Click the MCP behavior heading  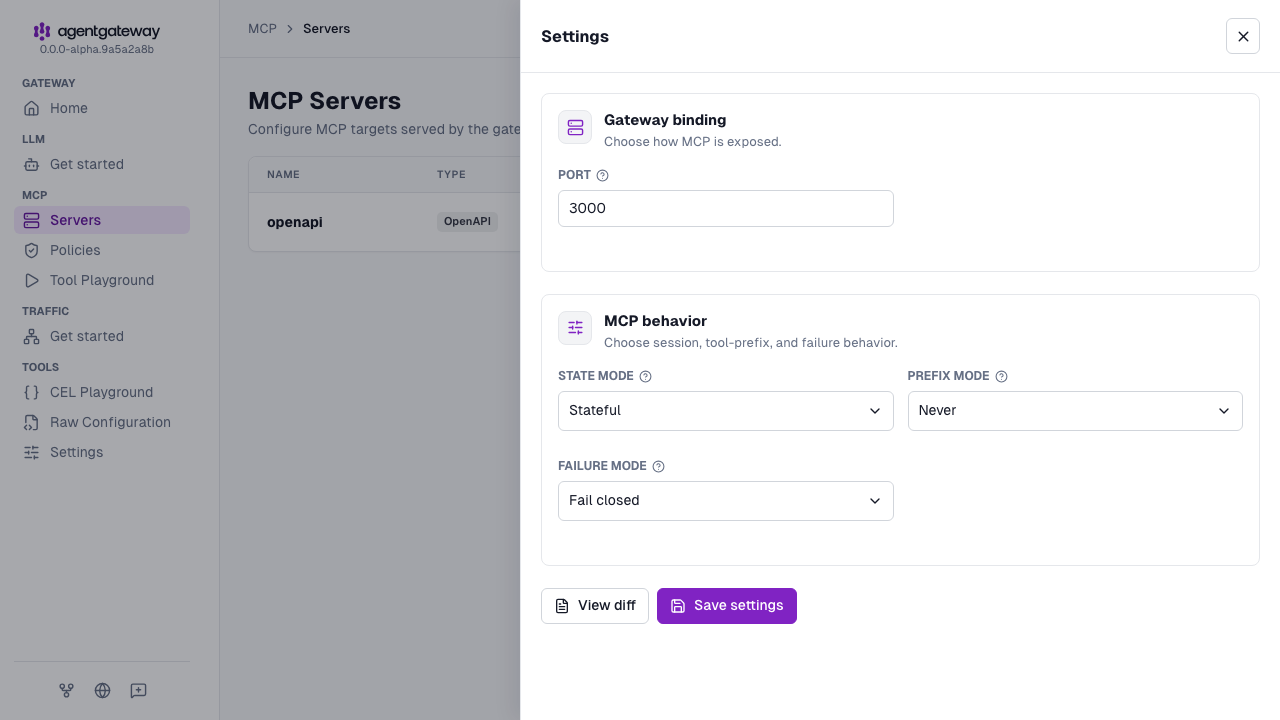tap(655, 321)
